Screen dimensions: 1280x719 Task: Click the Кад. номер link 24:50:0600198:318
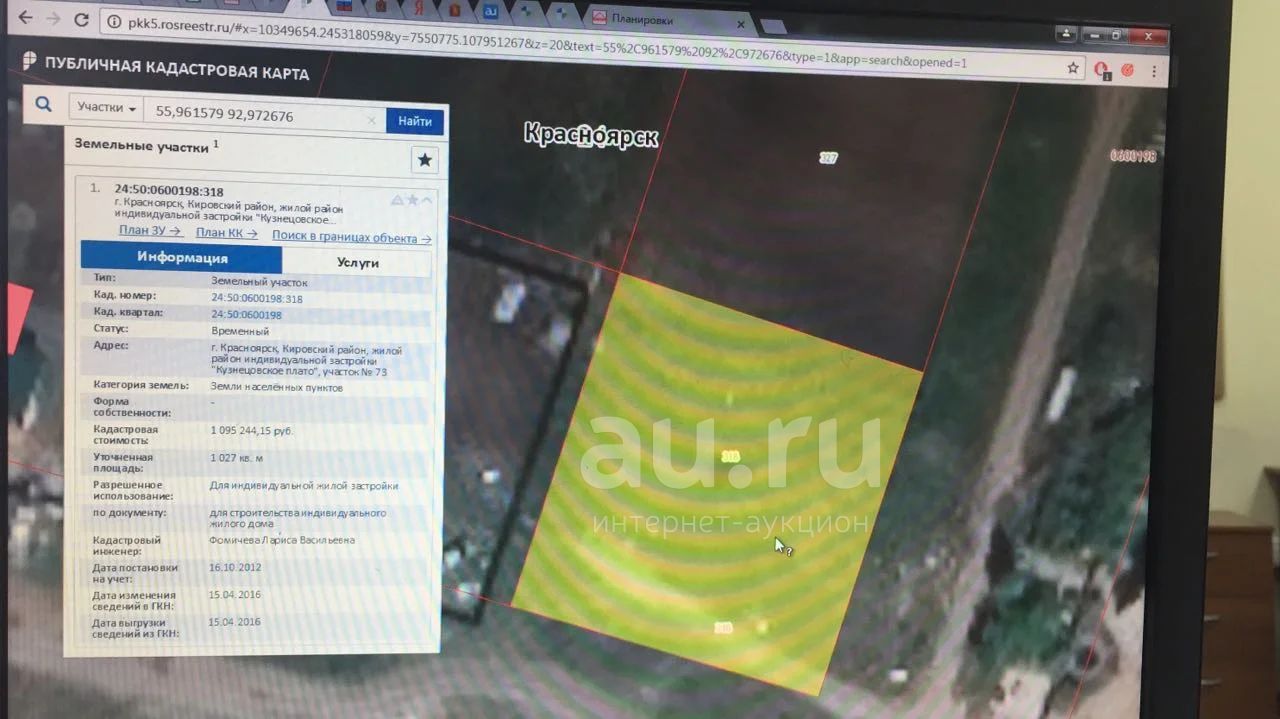[256, 298]
